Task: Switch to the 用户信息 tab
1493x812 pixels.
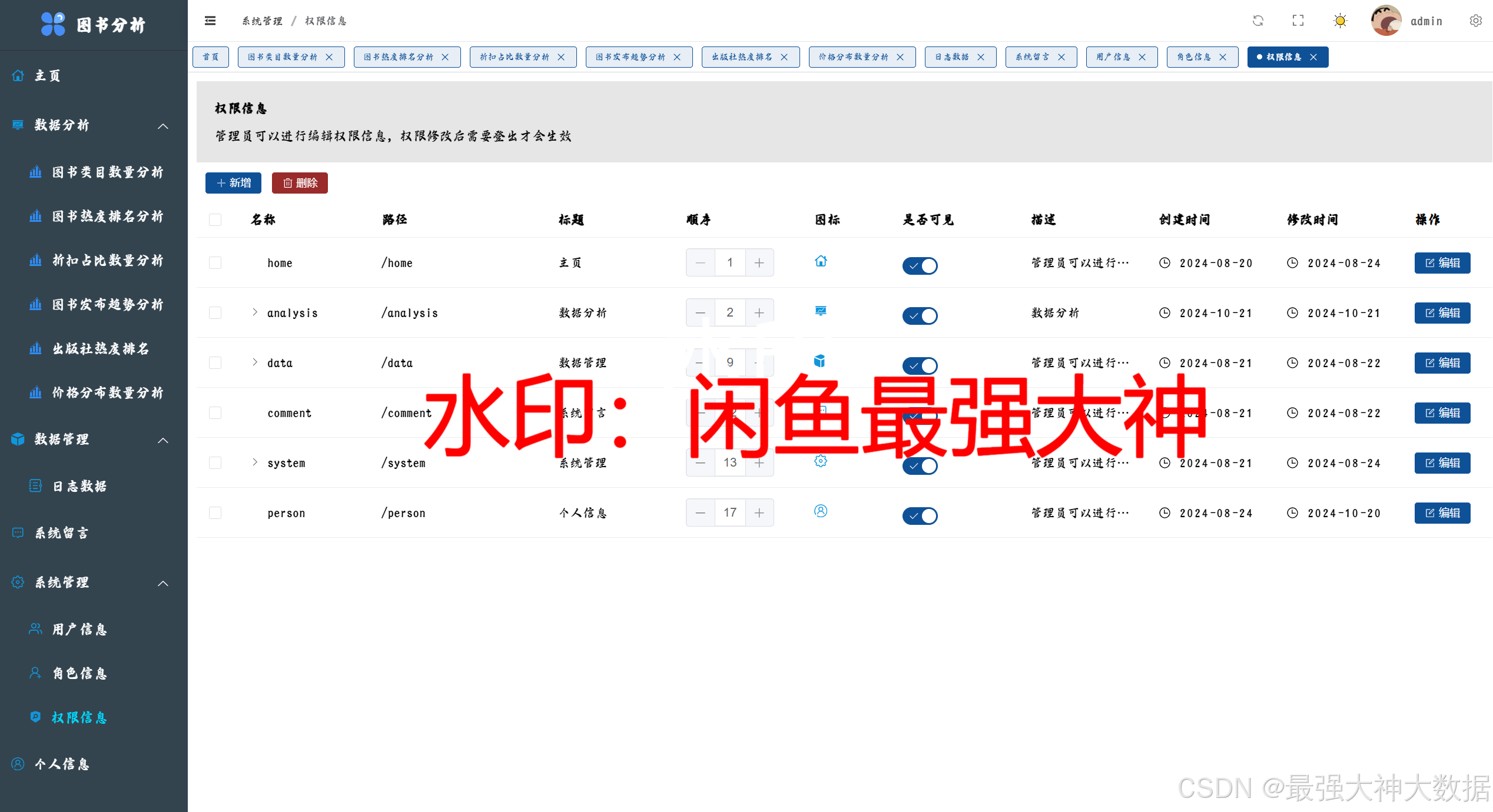Action: [1113, 57]
